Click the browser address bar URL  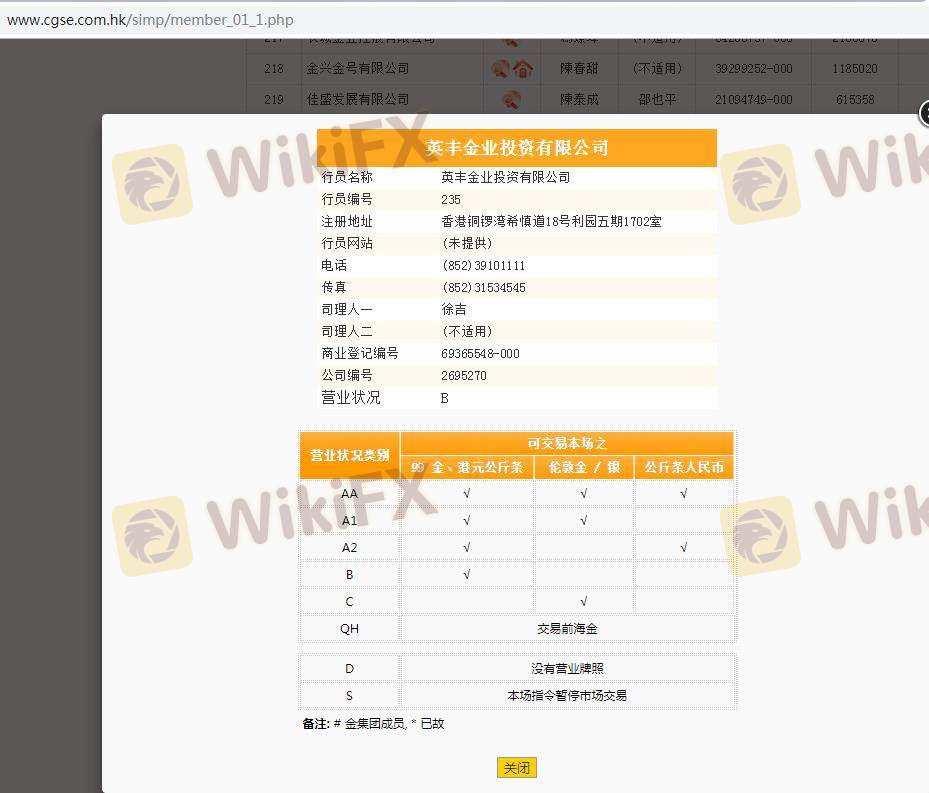click(x=150, y=20)
